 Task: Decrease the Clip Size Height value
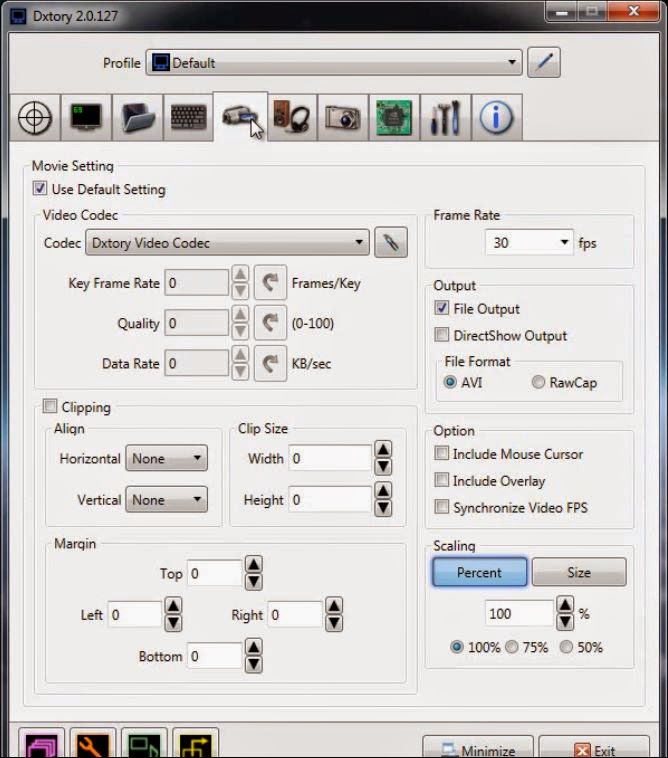(383, 508)
